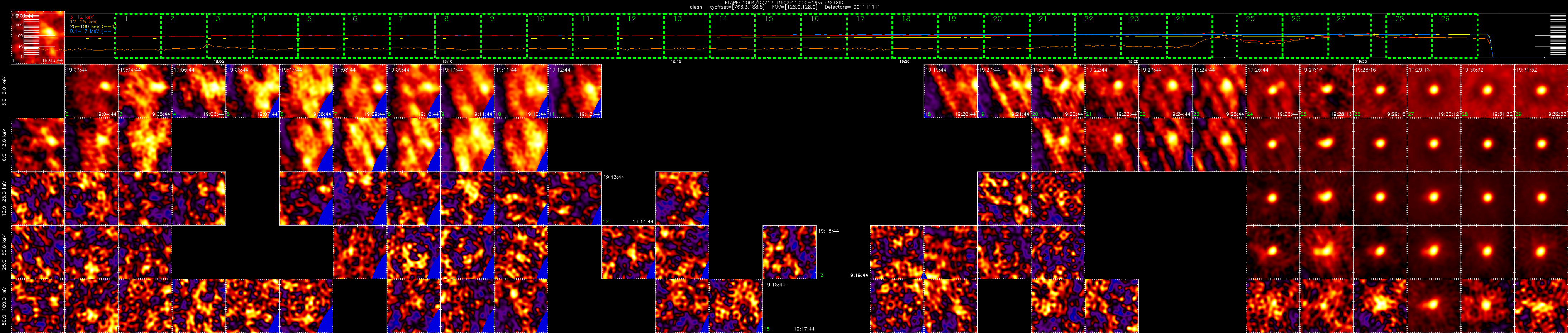Select time interval 29 on the lightcurve
Image resolution: width=1568 pixels, height=333 pixels.
click(x=1455, y=36)
